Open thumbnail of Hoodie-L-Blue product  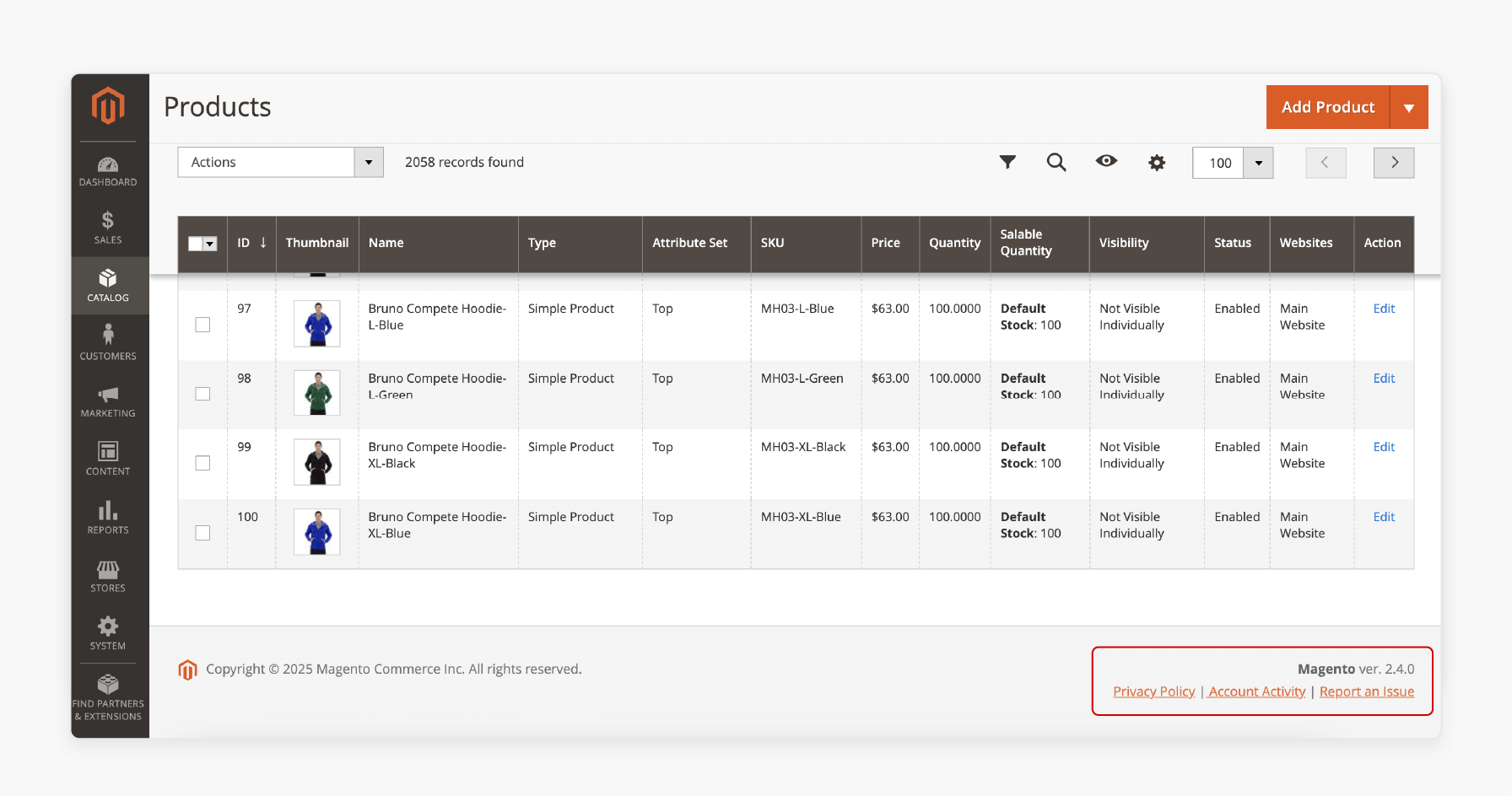tap(317, 324)
